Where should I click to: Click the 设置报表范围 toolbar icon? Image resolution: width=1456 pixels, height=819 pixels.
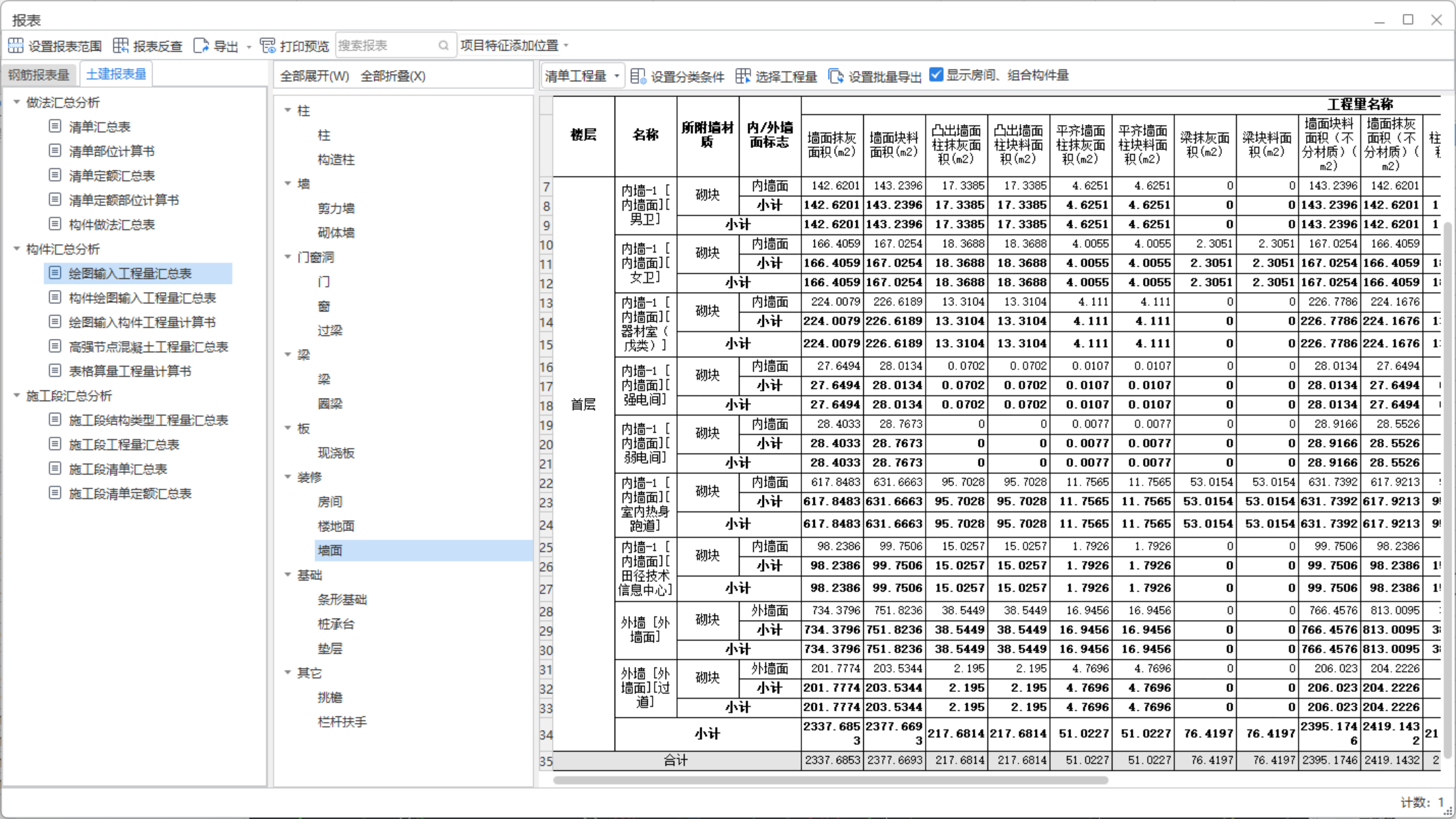pos(16,45)
